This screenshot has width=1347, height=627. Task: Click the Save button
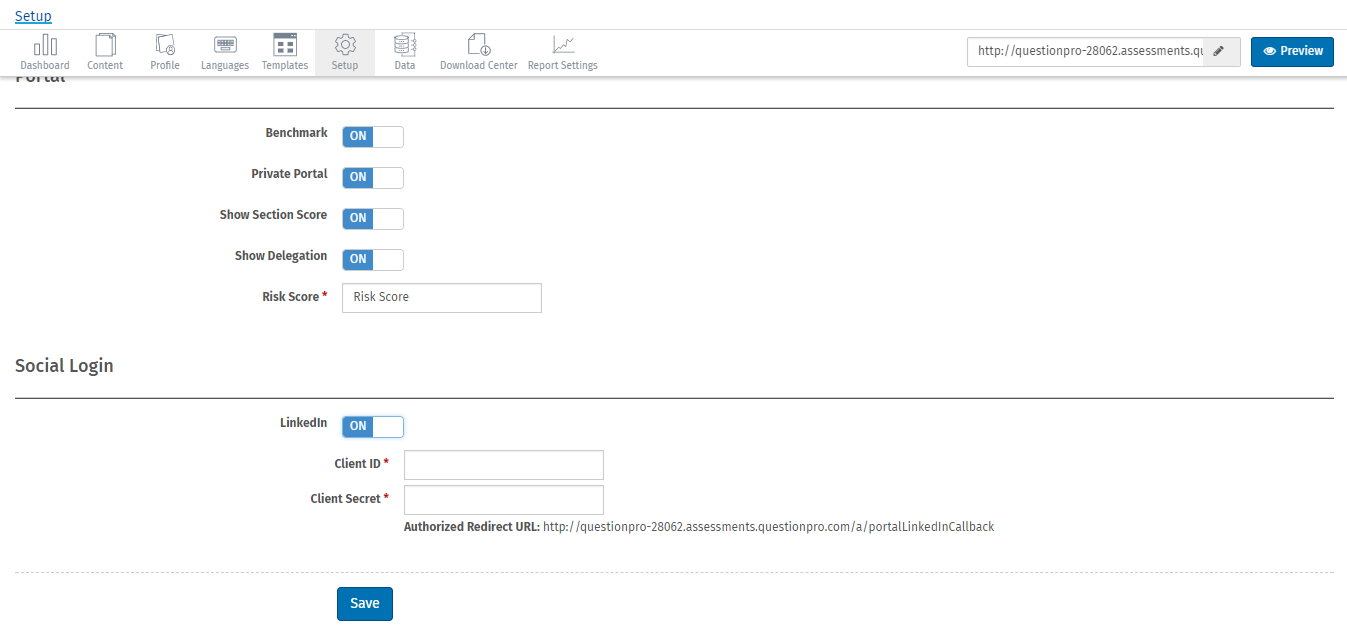(x=364, y=603)
